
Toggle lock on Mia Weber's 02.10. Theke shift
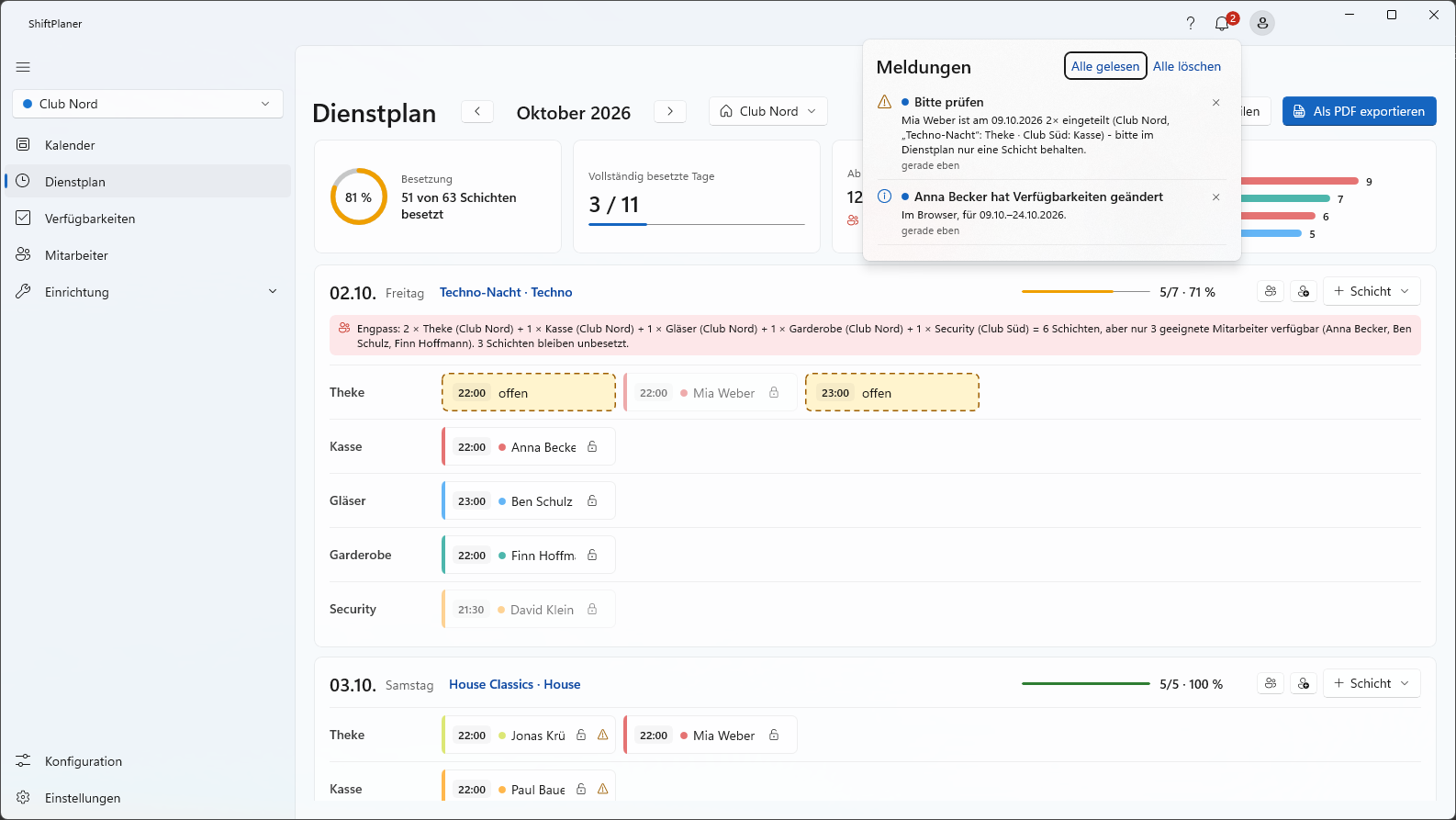pos(774,393)
